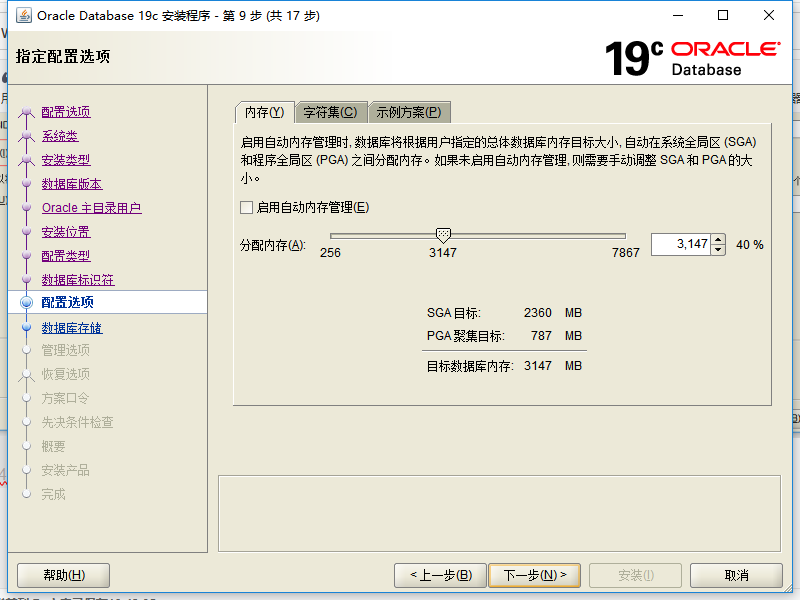Click the 帮助(H) button
This screenshot has width=800, height=600.
[62, 575]
